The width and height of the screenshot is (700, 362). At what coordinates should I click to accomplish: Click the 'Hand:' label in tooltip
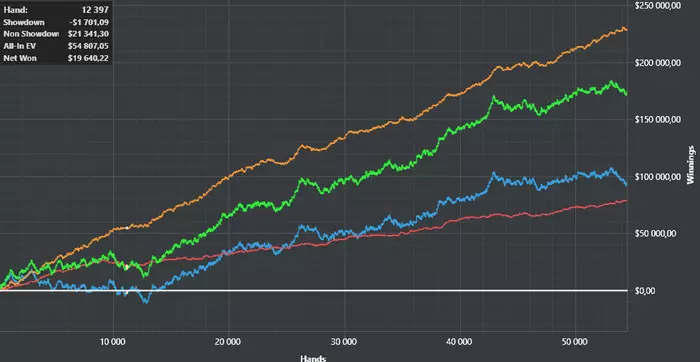coord(16,9)
